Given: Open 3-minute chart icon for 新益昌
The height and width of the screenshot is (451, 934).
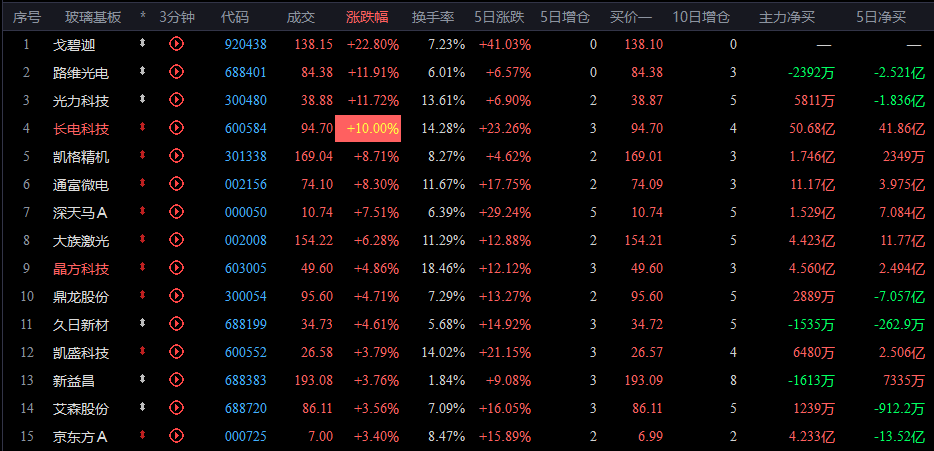Looking at the screenshot, I should (176, 380).
